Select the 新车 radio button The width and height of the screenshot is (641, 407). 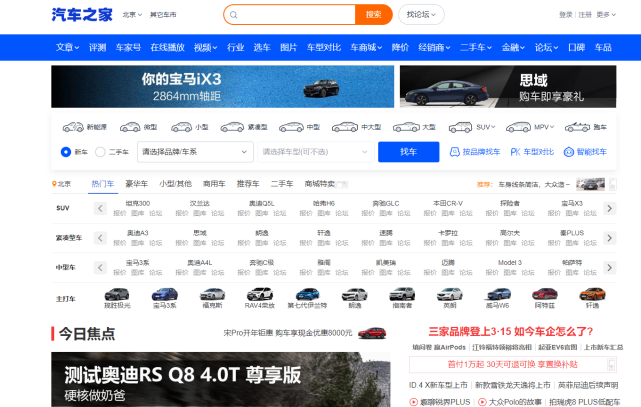[x=66, y=152]
